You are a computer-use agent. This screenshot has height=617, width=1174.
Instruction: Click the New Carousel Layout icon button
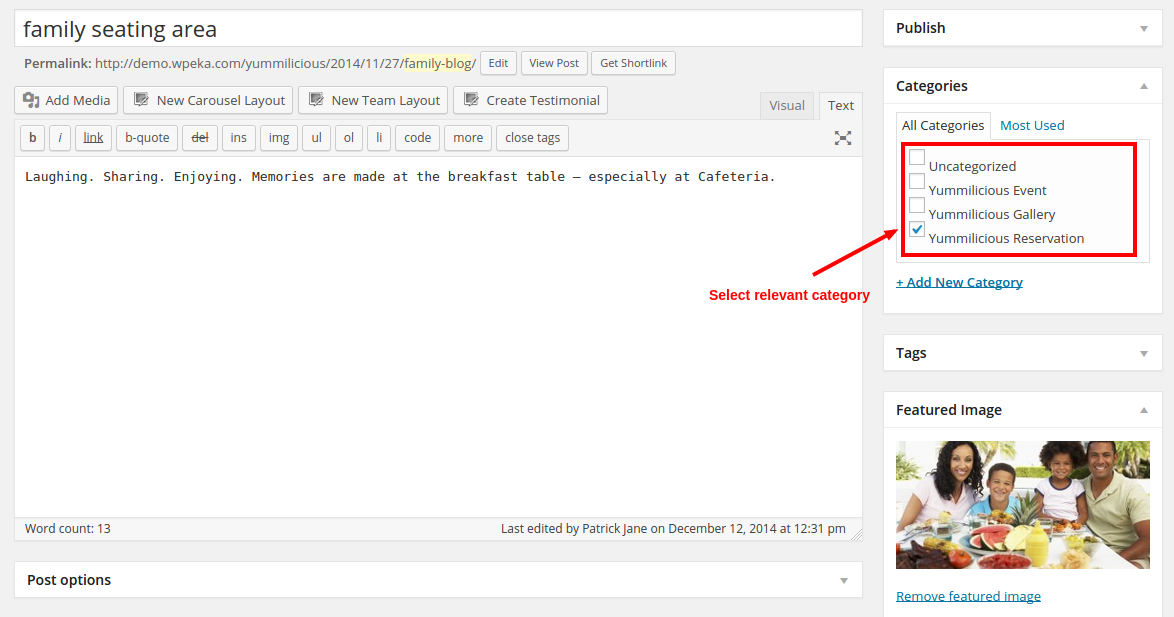[x=142, y=100]
